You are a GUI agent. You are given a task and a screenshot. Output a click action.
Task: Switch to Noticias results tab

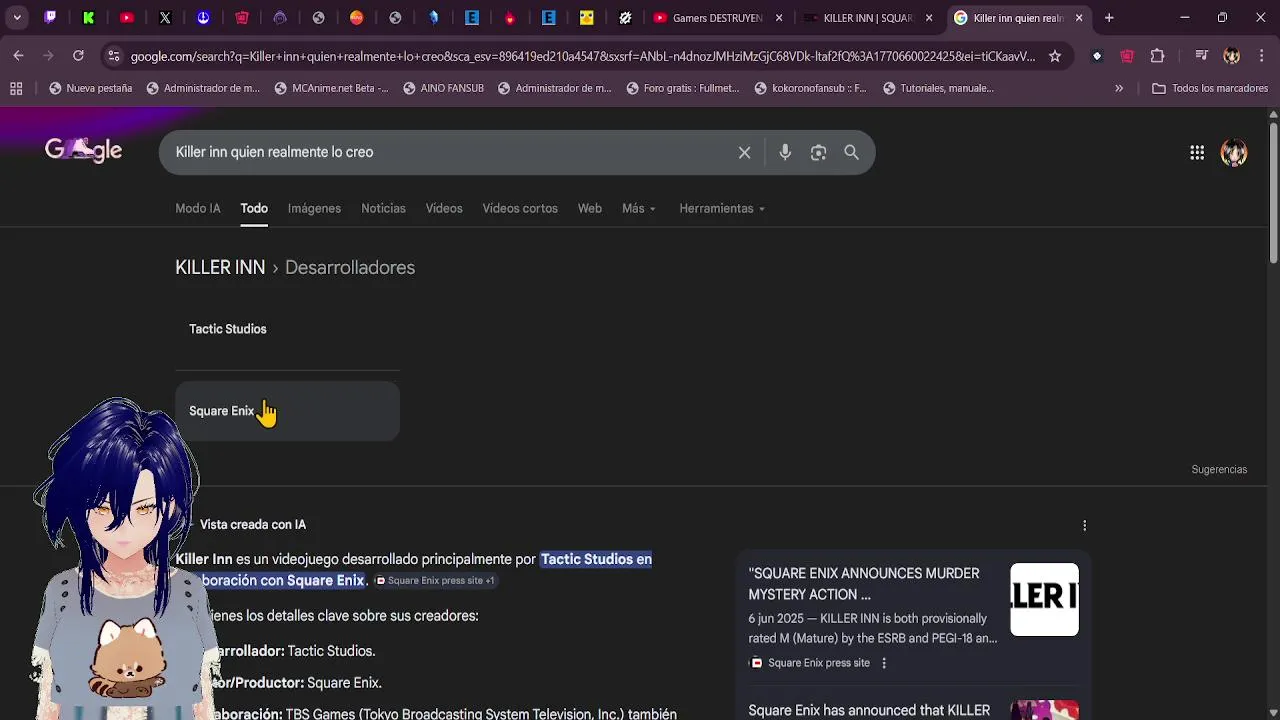[x=383, y=208]
